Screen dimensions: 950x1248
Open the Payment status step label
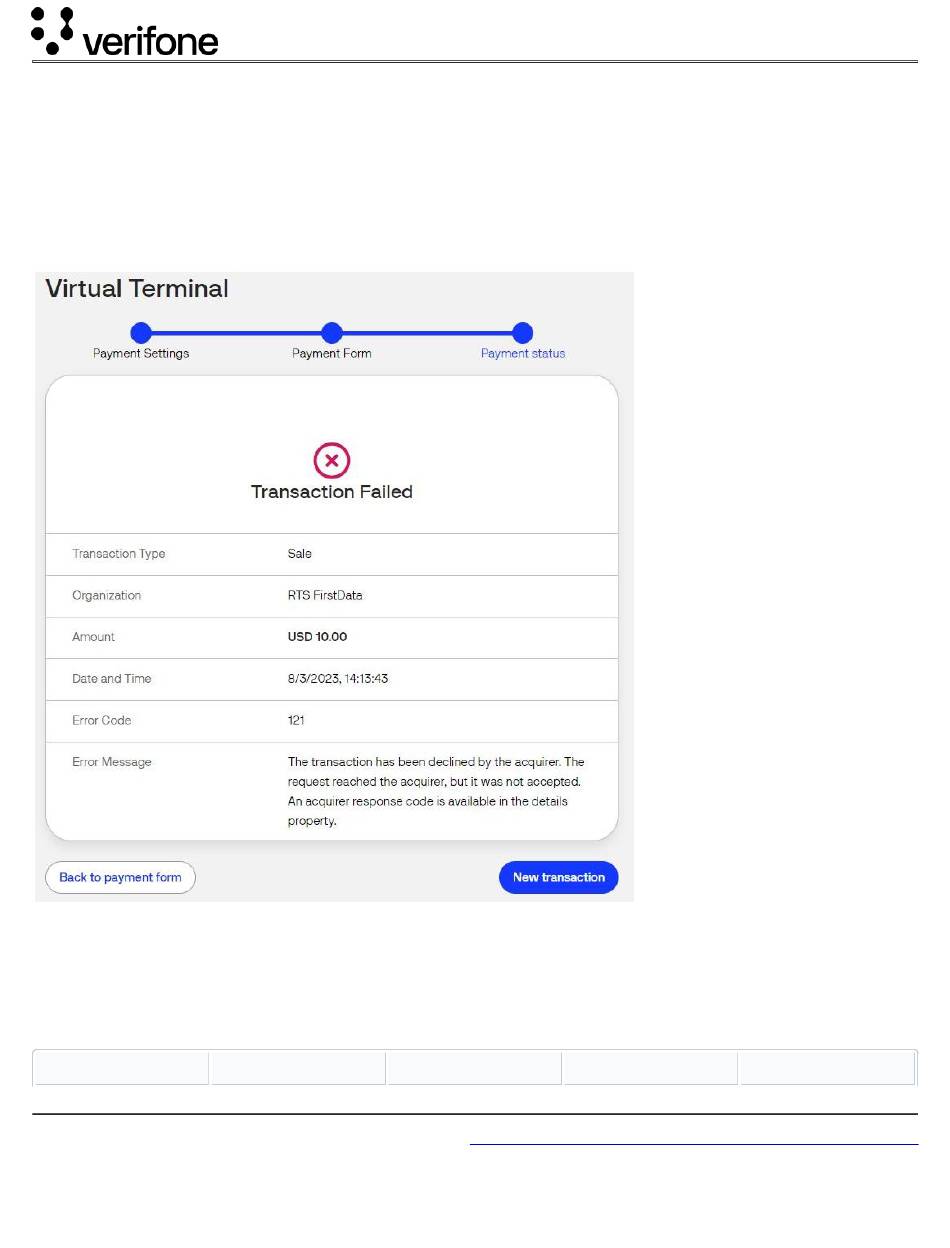click(523, 353)
